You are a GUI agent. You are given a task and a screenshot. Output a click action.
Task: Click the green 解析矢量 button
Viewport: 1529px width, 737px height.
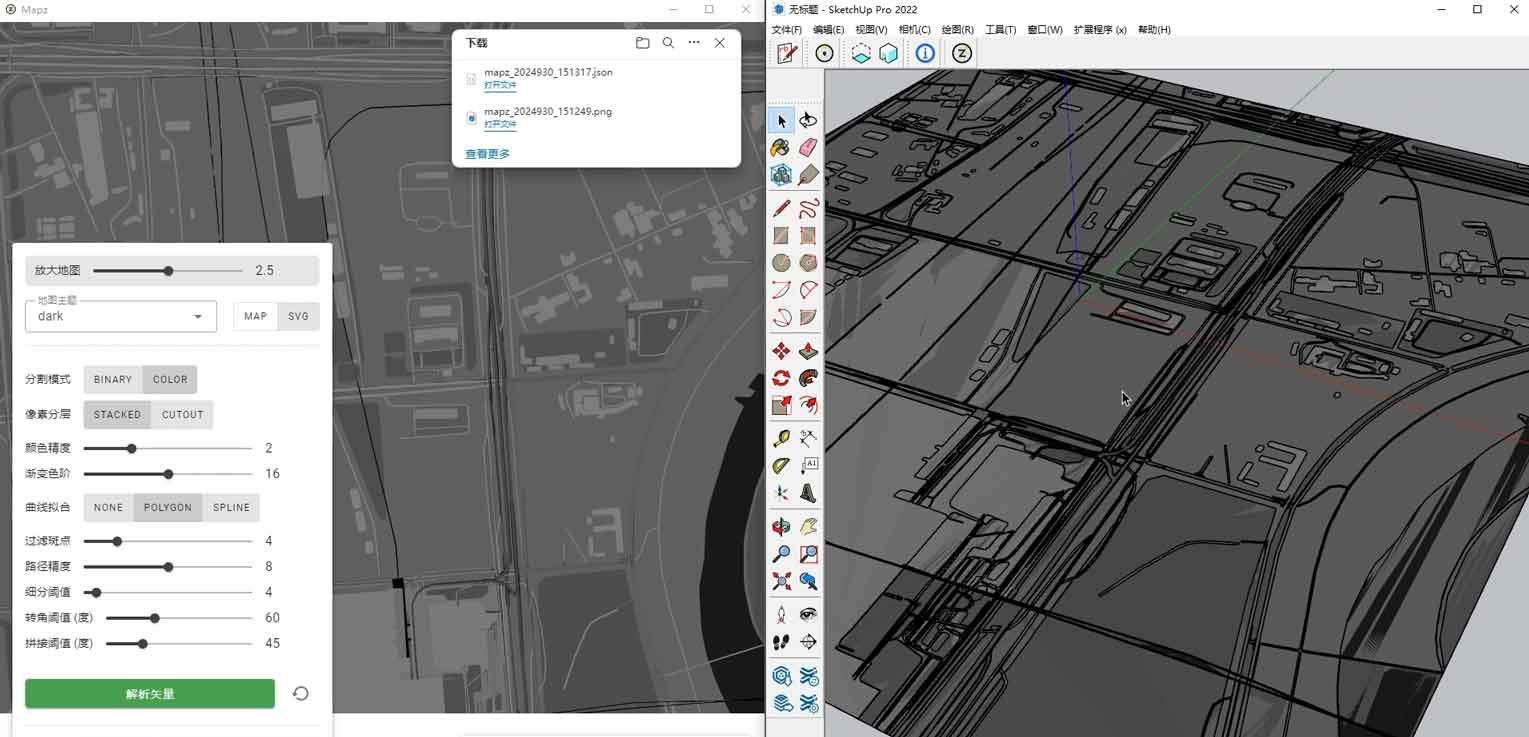click(x=150, y=694)
